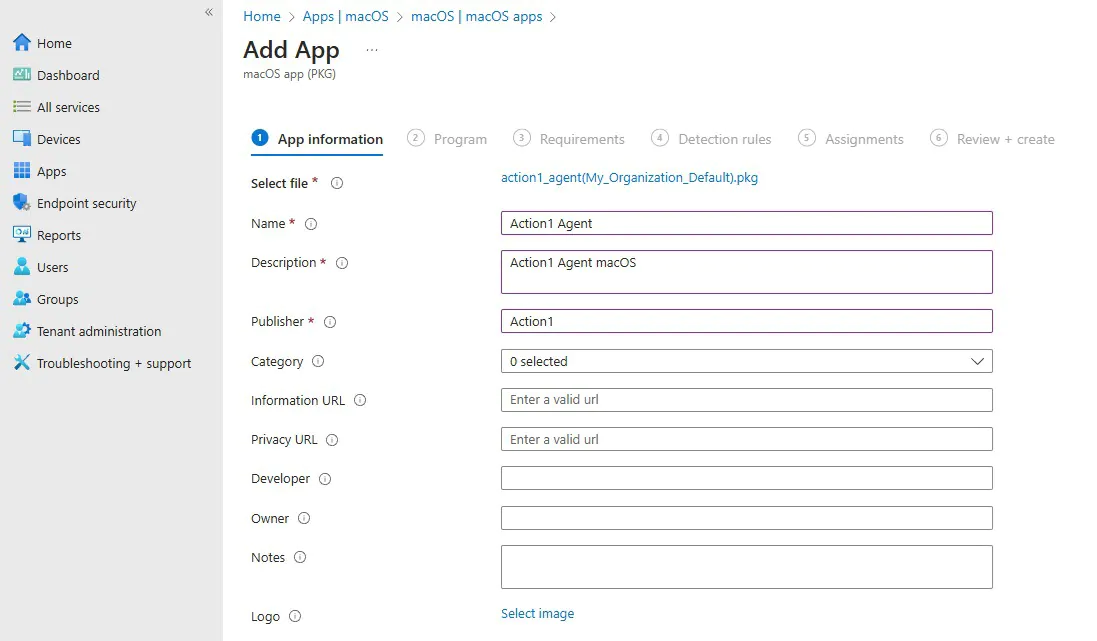Open Endpoint security
The image size is (1097, 641).
coord(21,203)
